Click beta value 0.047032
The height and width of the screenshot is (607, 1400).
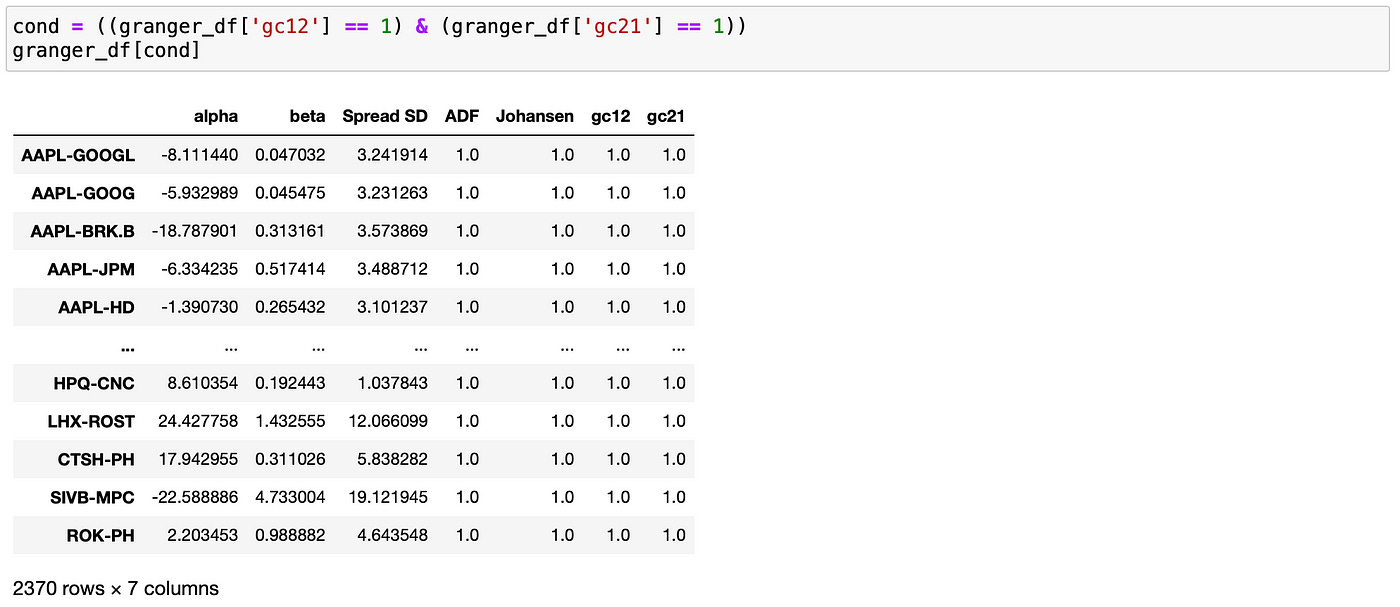click(290, 155)
